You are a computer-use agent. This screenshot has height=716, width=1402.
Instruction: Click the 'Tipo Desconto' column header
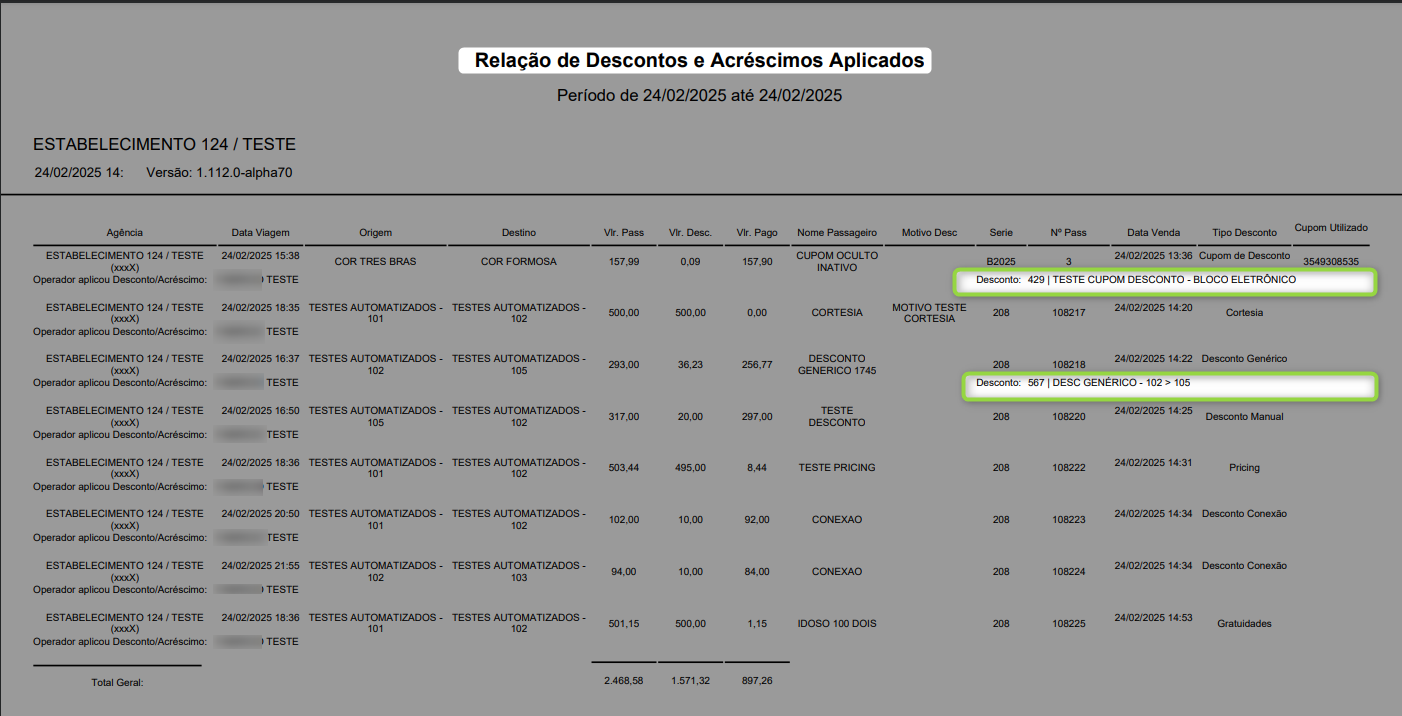pos(1245,233)
